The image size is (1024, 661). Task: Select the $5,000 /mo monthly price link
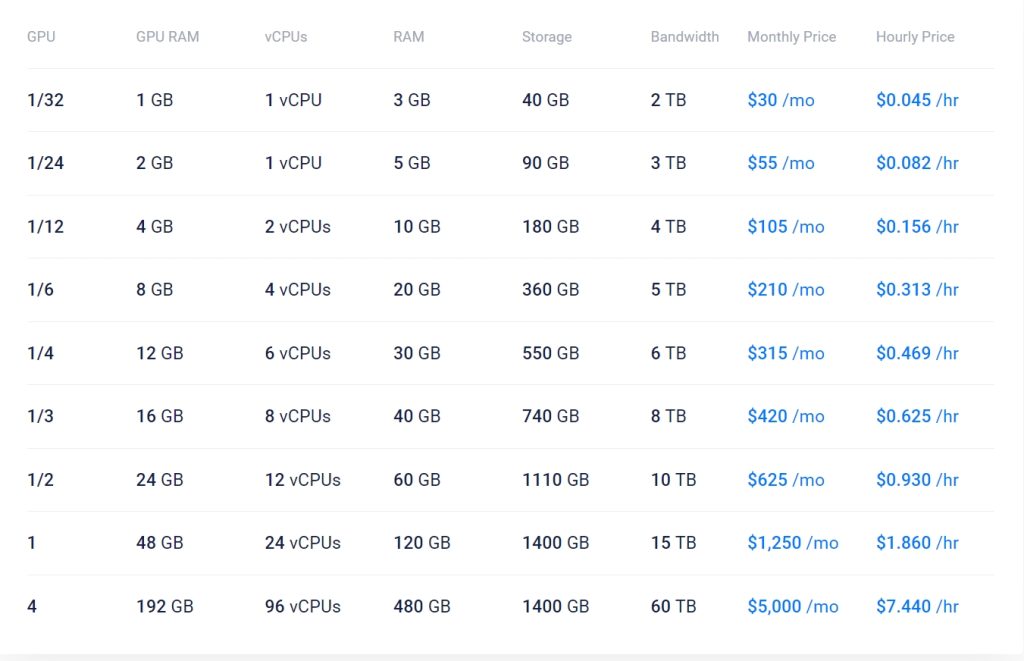pos(792,606)
